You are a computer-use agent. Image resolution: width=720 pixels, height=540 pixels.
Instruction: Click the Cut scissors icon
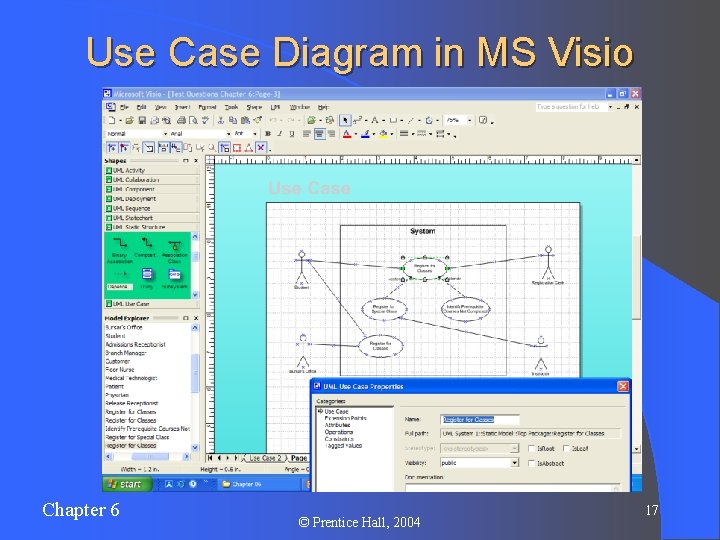tap(221, 120)
